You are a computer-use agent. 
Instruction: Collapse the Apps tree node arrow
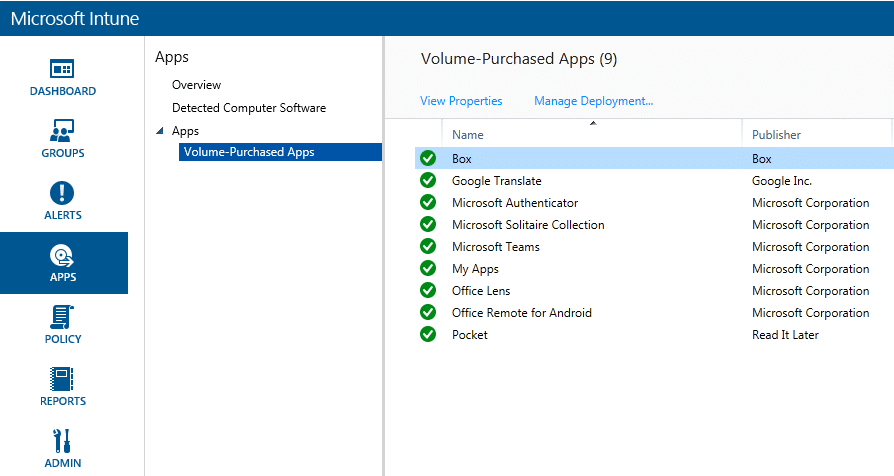tap(160, 131)
